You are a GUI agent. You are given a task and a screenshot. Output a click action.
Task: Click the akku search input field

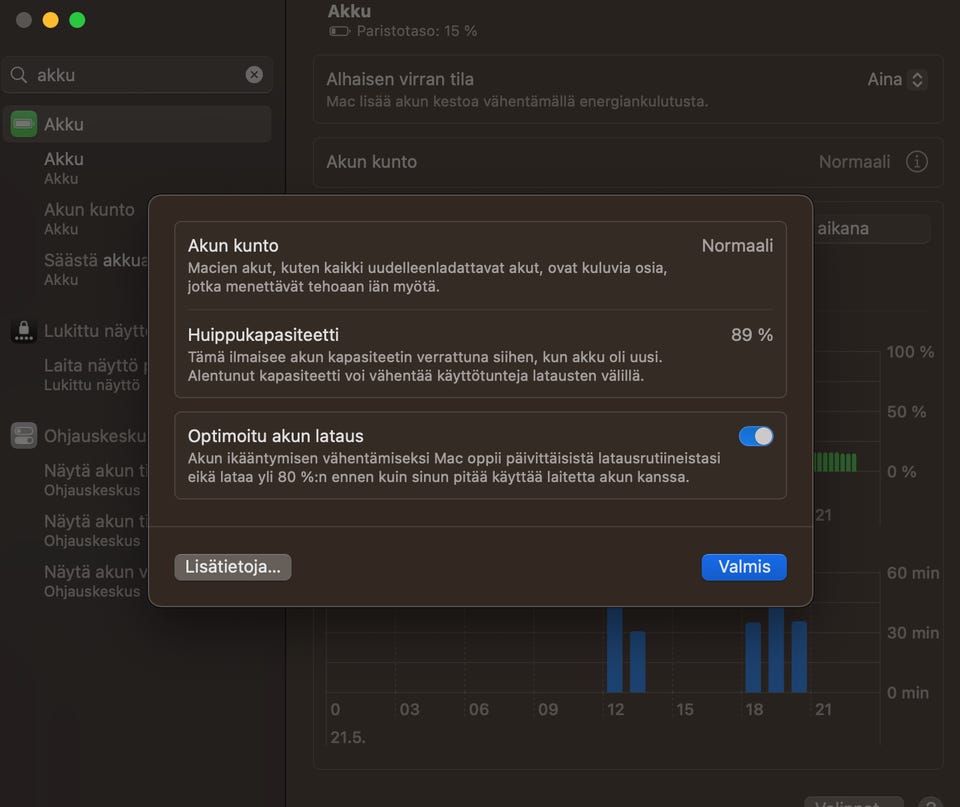coord(137,75)
